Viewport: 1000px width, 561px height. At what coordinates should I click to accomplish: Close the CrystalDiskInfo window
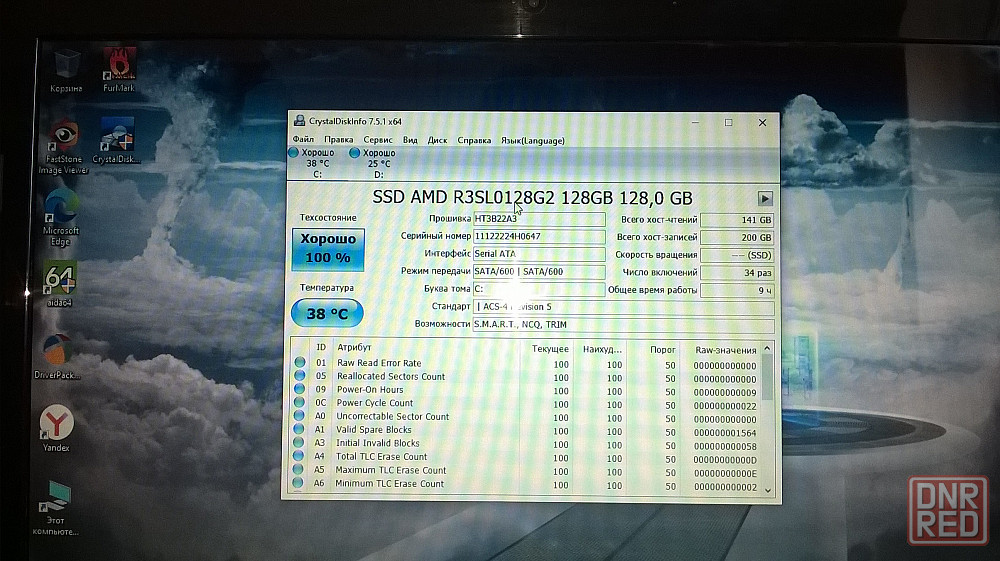click(x=762, y=122)
